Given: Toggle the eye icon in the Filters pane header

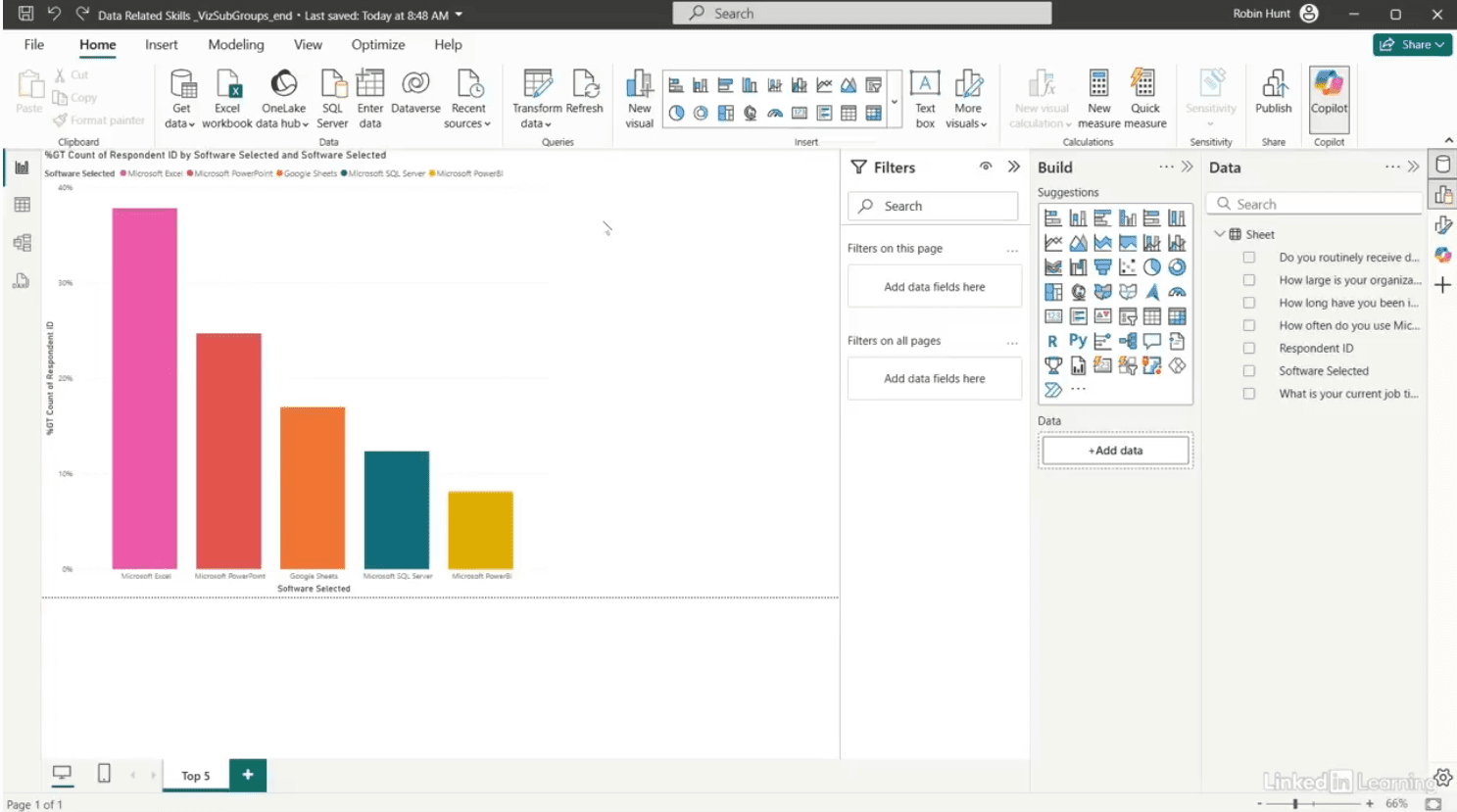Looking at the screenshot, I should pyautogui.click(x=986, y=167).
